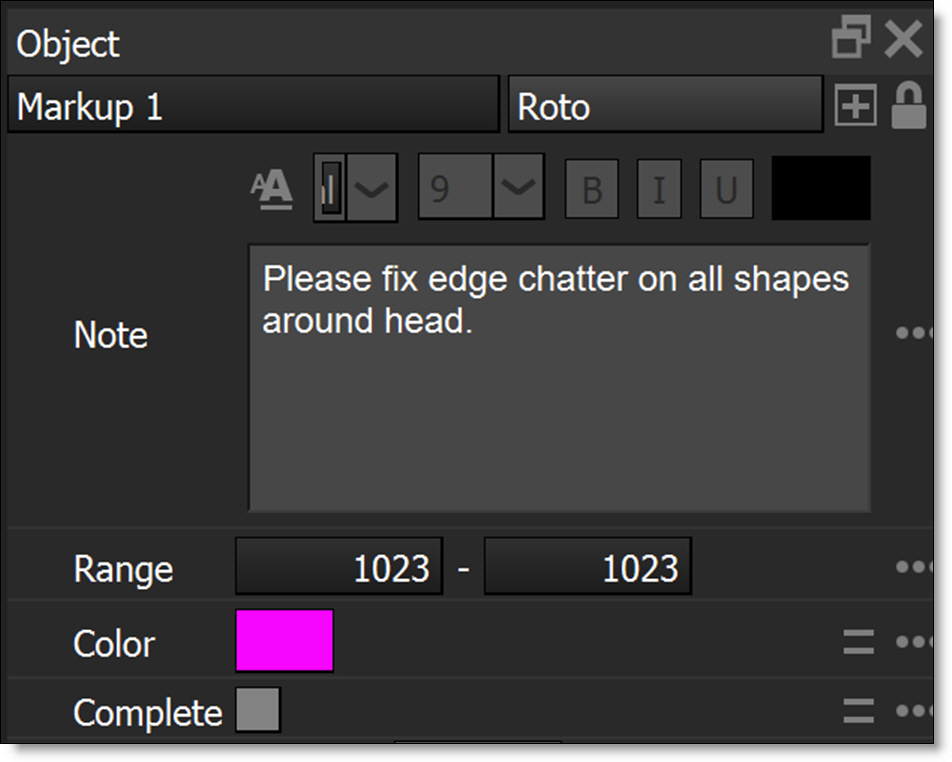
Task: Click the Note row options dots
Action: click(x=914, y=333)
